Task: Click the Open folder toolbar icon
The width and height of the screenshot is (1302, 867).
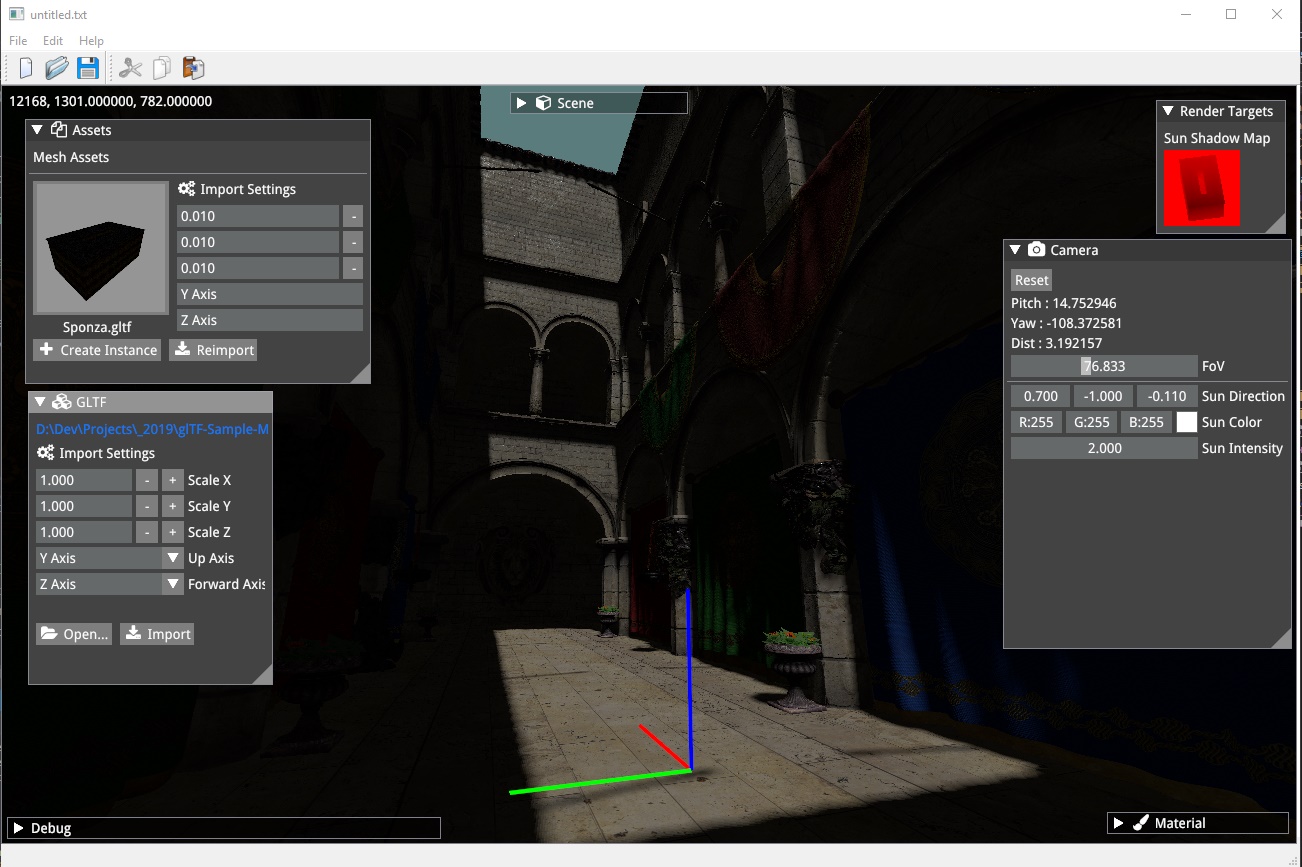Action: point(57,68)
